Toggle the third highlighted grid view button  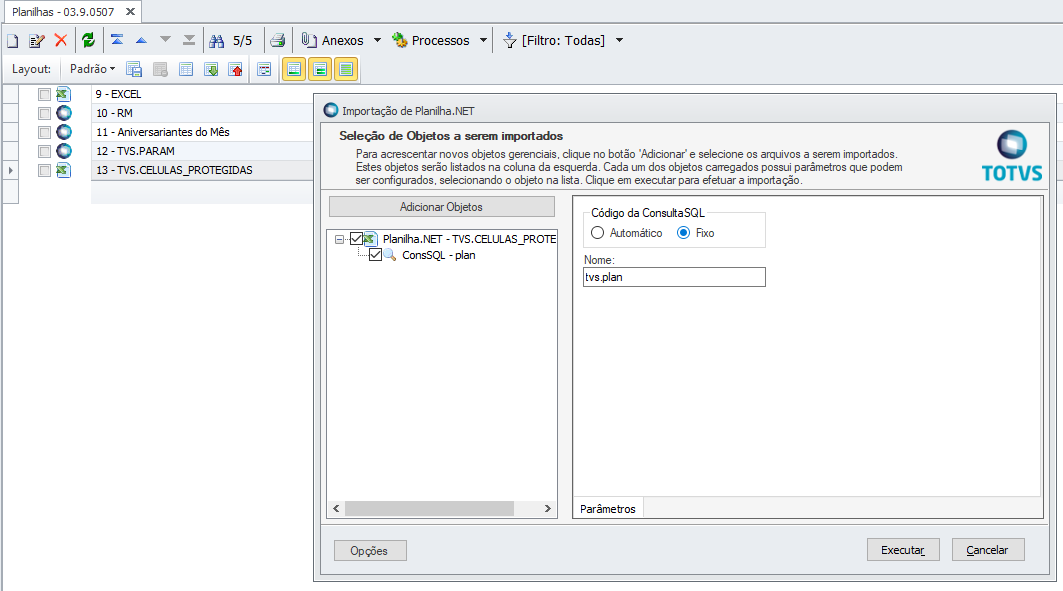346,69
